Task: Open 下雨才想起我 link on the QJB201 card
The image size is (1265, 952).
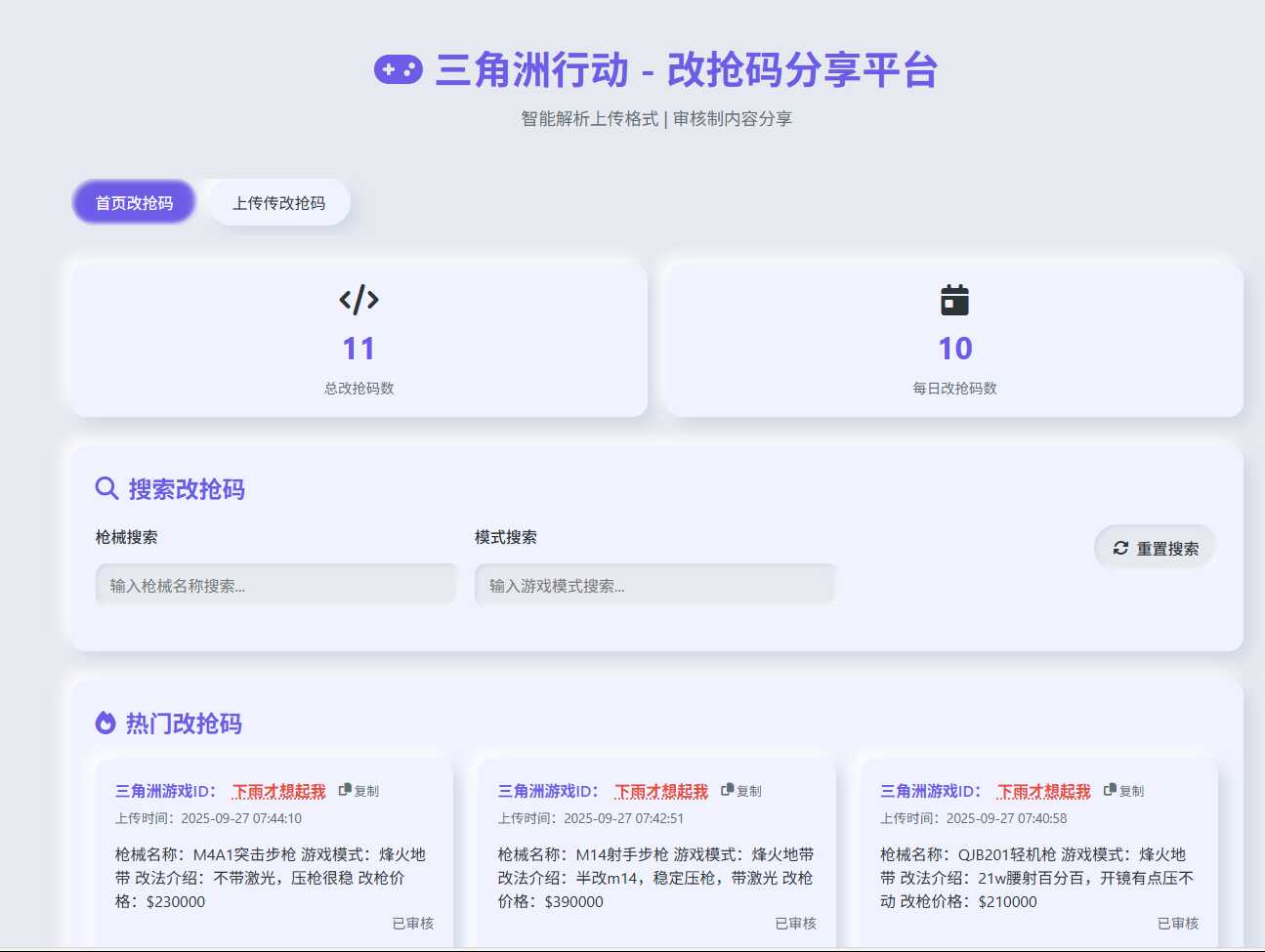Action: (x=1044, y=791)
